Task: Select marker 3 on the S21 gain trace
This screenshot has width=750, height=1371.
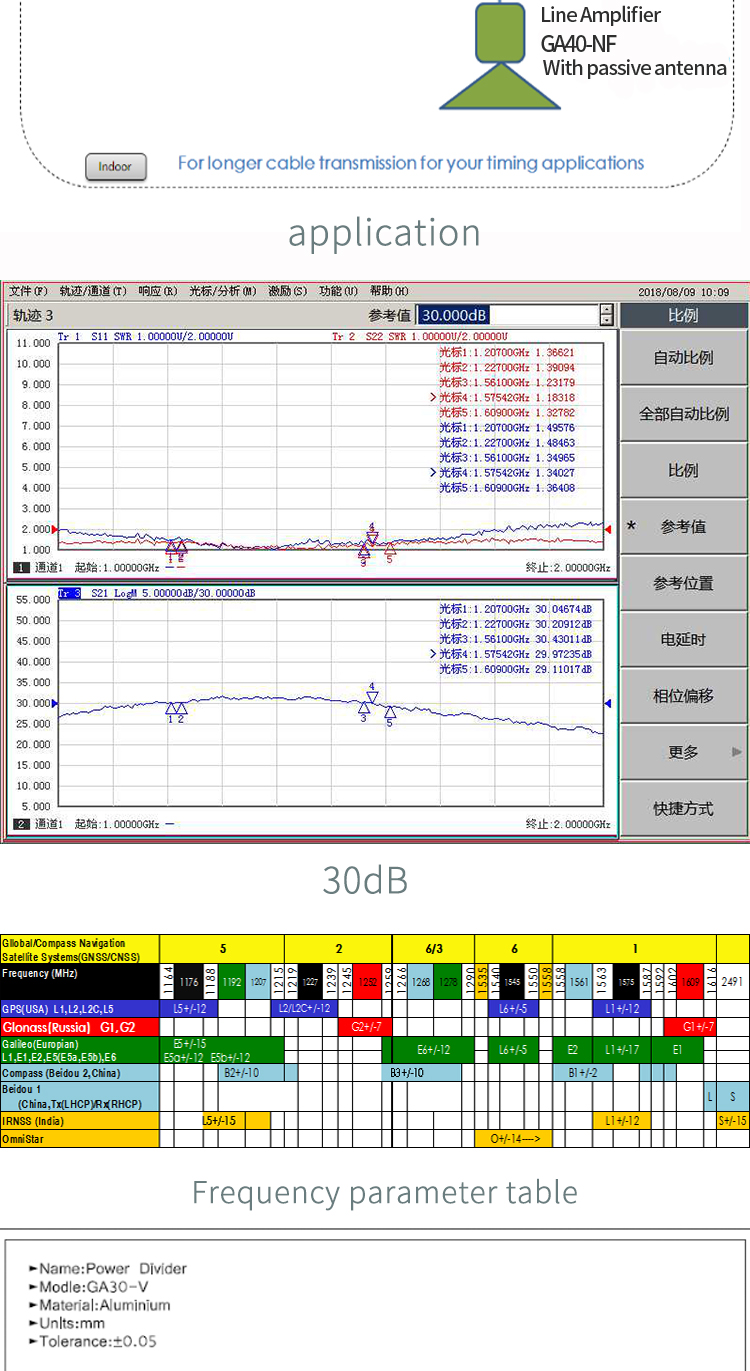Action: pos(364,707)
